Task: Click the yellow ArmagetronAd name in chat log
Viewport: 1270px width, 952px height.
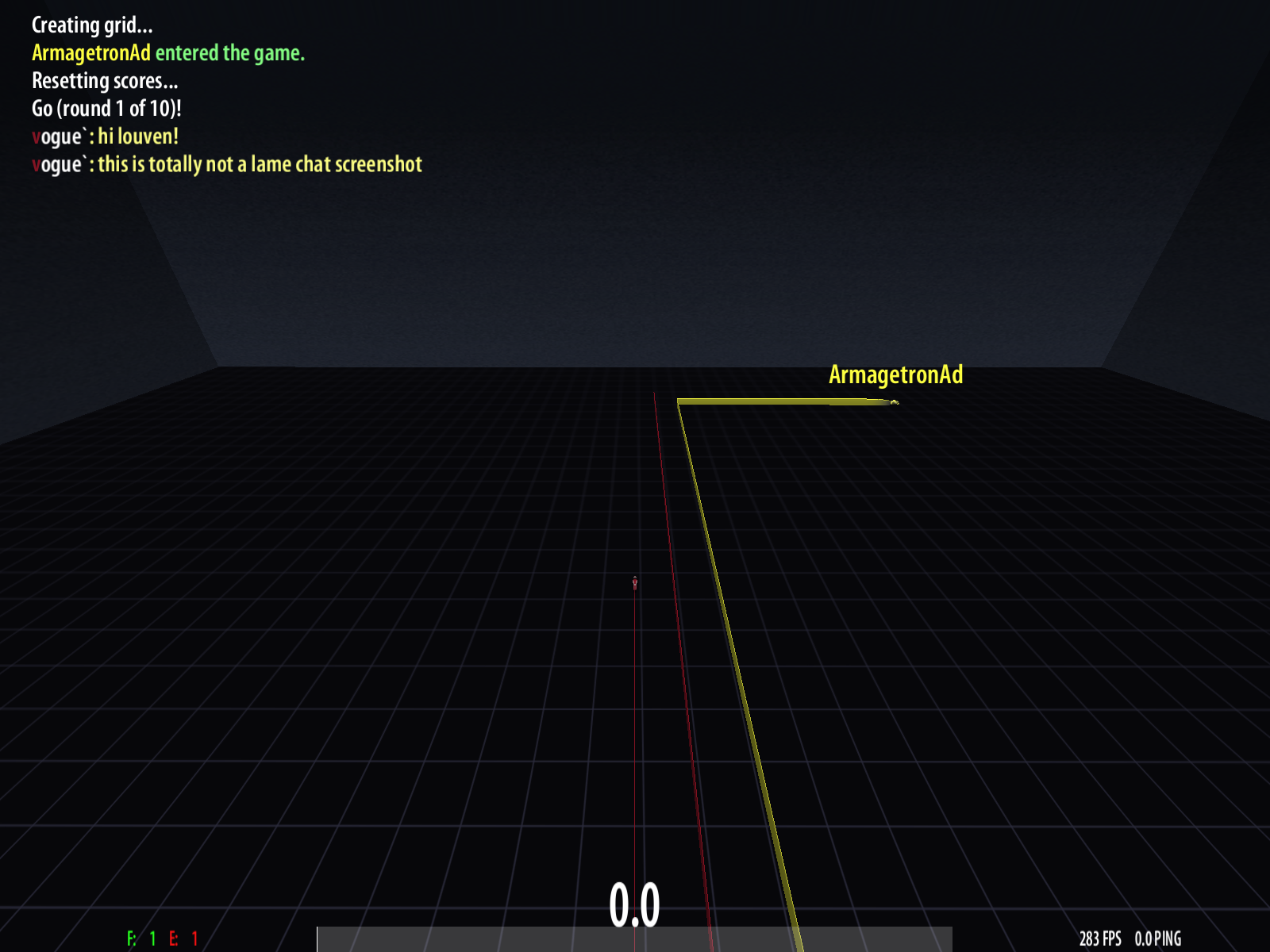Action: (x=91, y=53)
